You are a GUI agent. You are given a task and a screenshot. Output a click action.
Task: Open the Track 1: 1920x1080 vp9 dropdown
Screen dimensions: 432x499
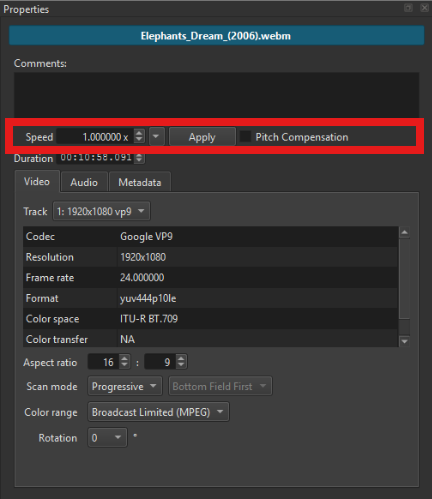101,211
